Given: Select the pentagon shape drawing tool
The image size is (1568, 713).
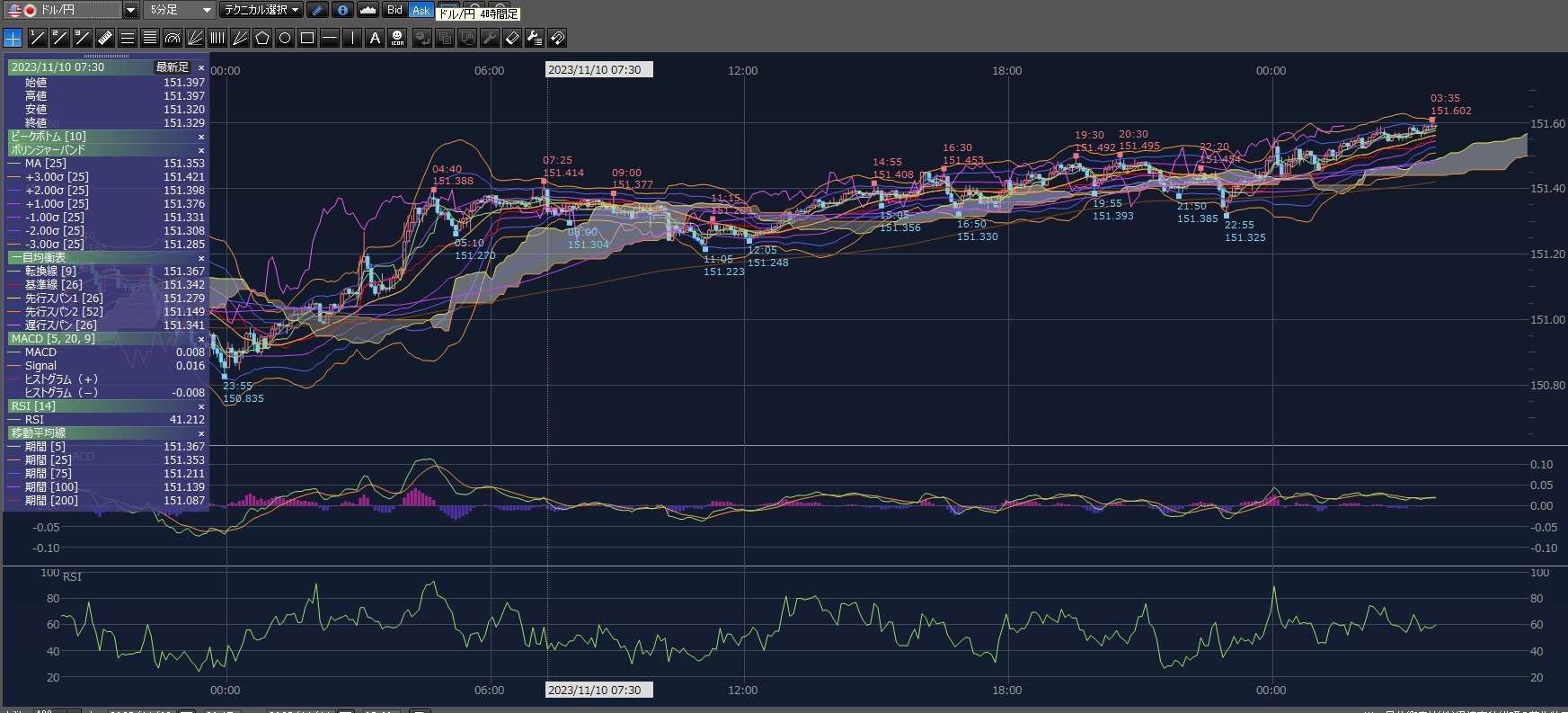Looking at the screenshot, I should [262, 38].
